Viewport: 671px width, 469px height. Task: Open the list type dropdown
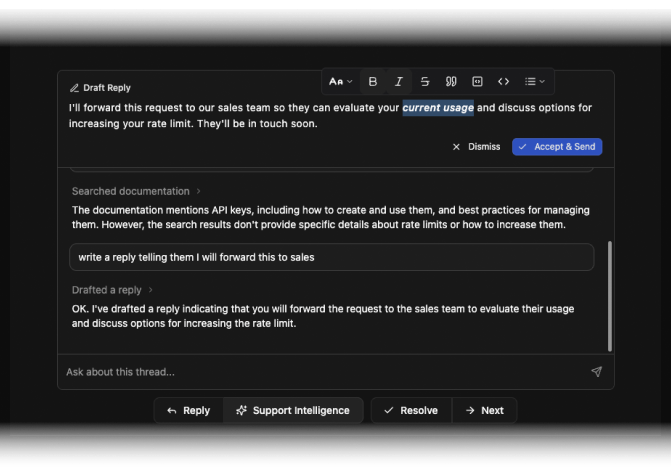pos(535,82)
